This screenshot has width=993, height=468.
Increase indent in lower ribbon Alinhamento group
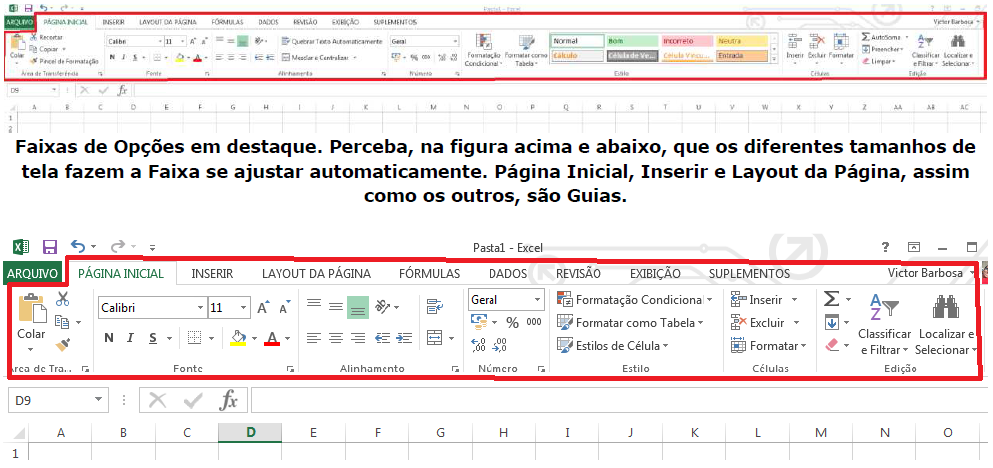(404, 338)
